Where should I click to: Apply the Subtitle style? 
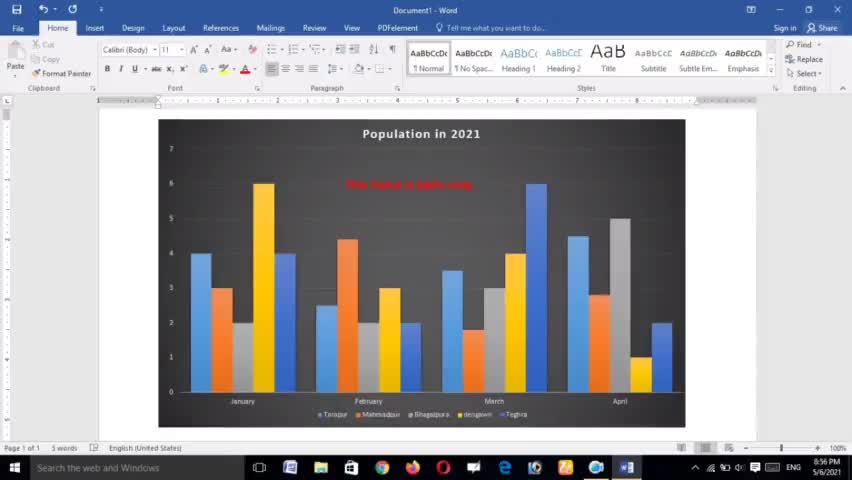(x=653, y=59)
